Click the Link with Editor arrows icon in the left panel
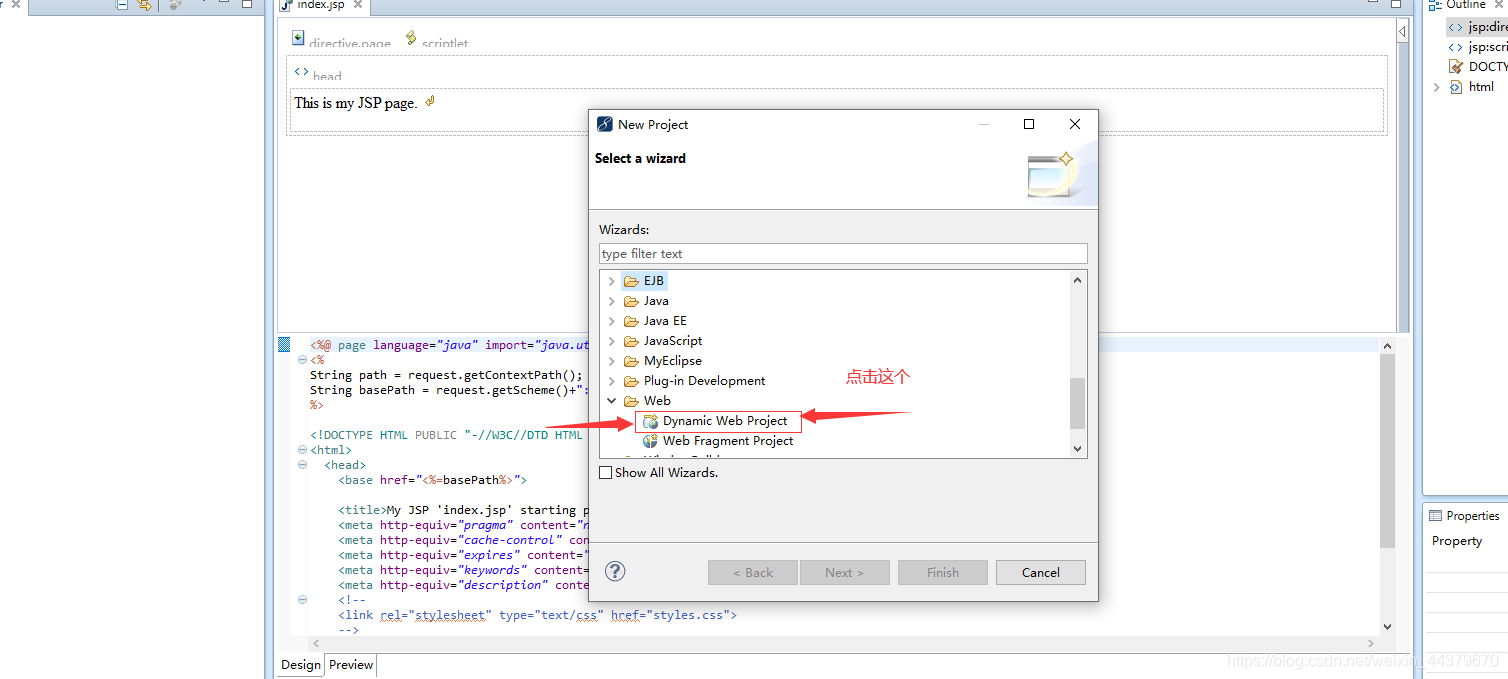 [x=144, y=5]
